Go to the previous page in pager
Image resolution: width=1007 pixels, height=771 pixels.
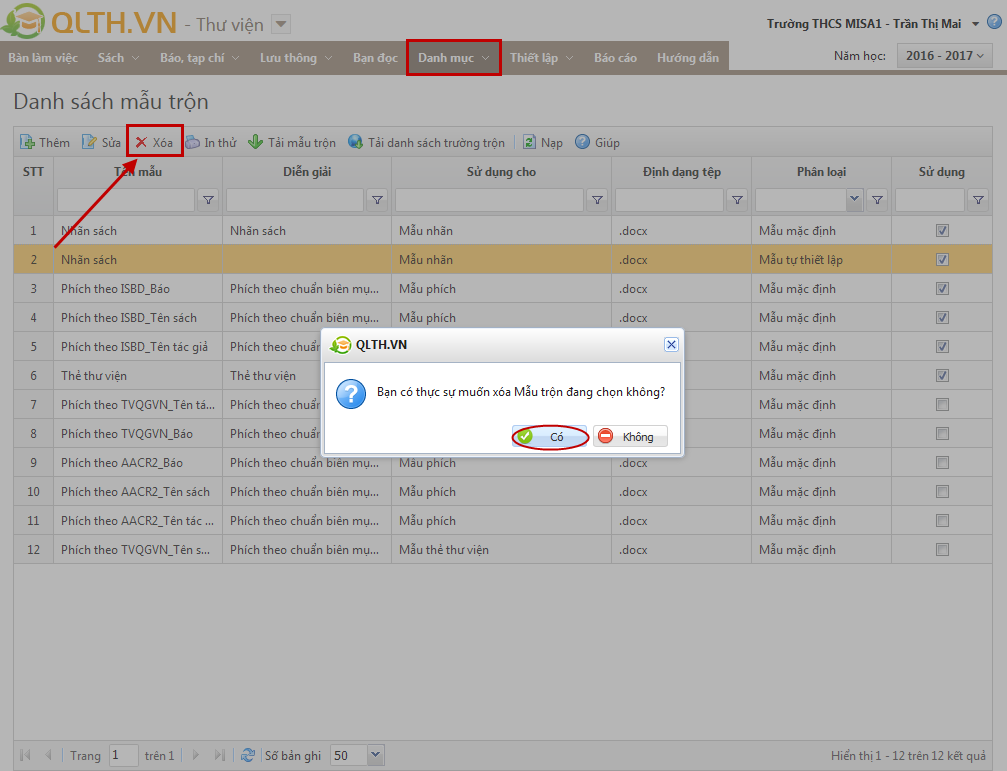(48, 755)
